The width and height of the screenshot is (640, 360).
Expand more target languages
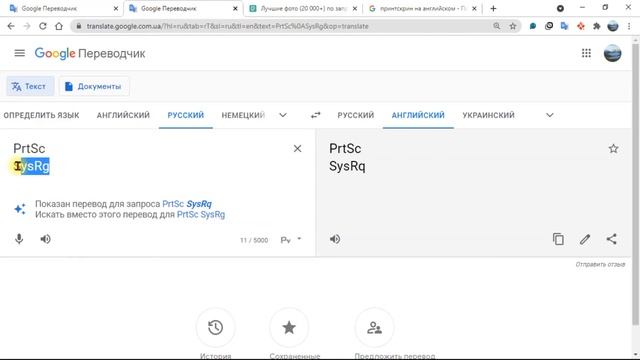pos(550,115)
